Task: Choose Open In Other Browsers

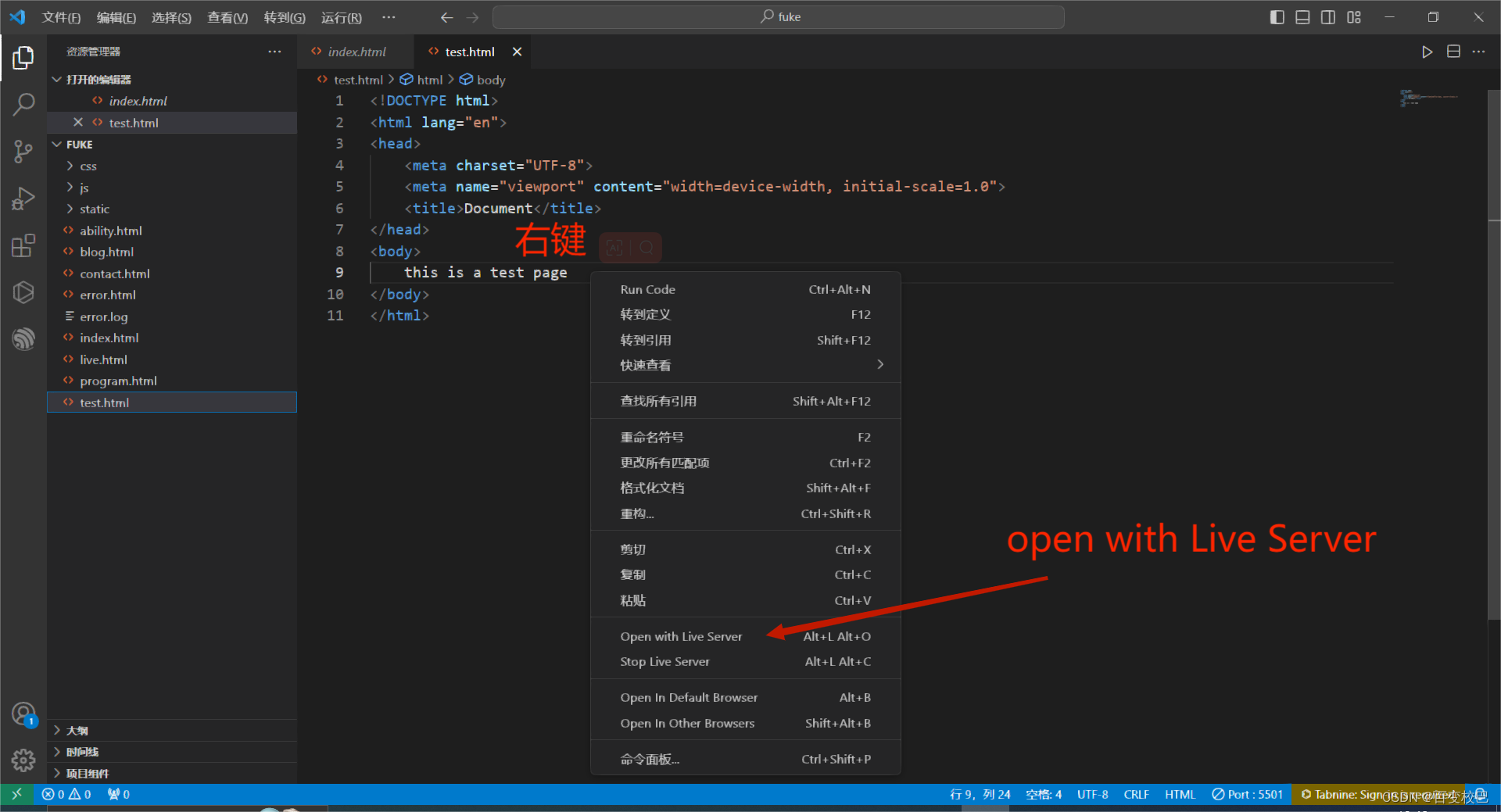Action: pyautogui.click(x=745, y=723)
